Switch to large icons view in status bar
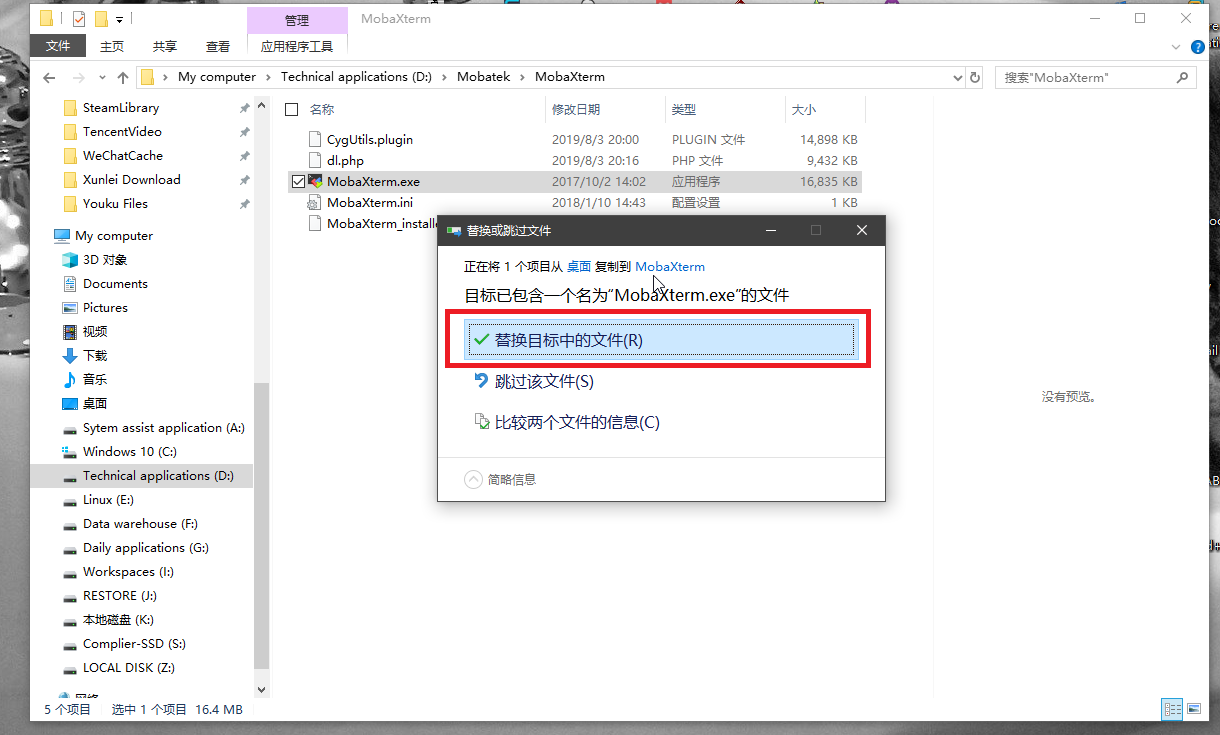1220x735 pixels. [x=1193, y=709]
